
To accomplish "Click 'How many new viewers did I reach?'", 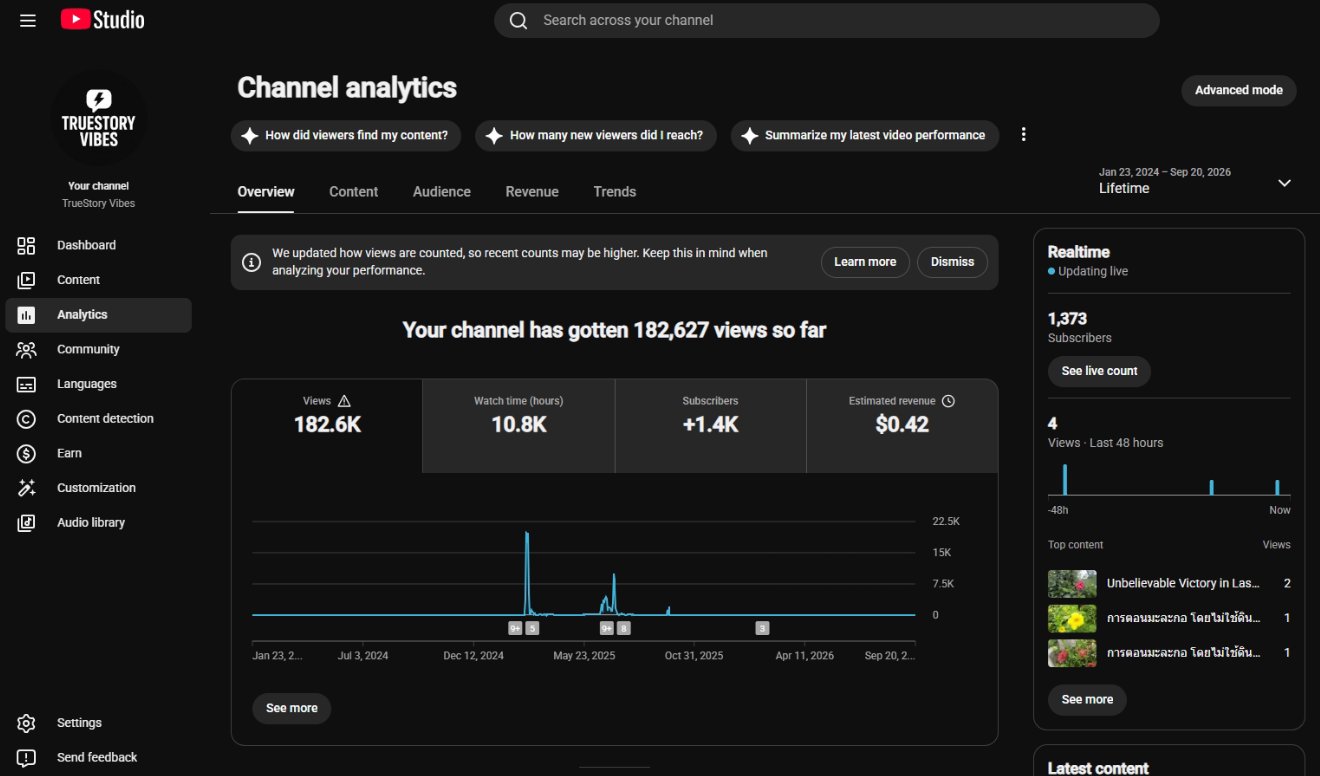I will (596, 136).
